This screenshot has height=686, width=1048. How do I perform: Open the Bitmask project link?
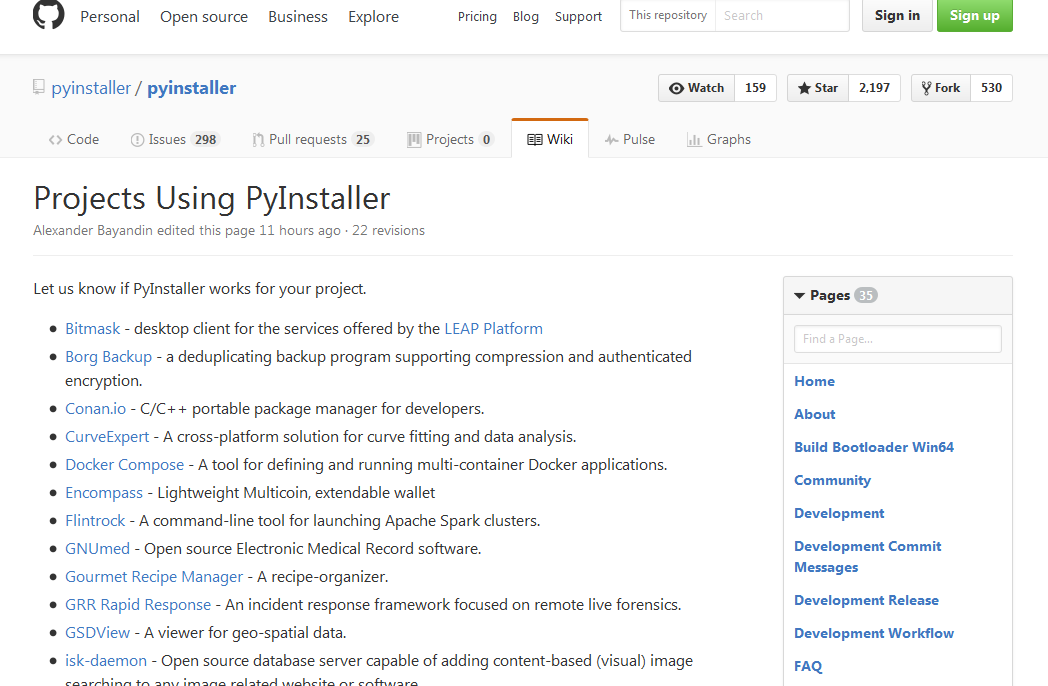[x=92, y=329]
